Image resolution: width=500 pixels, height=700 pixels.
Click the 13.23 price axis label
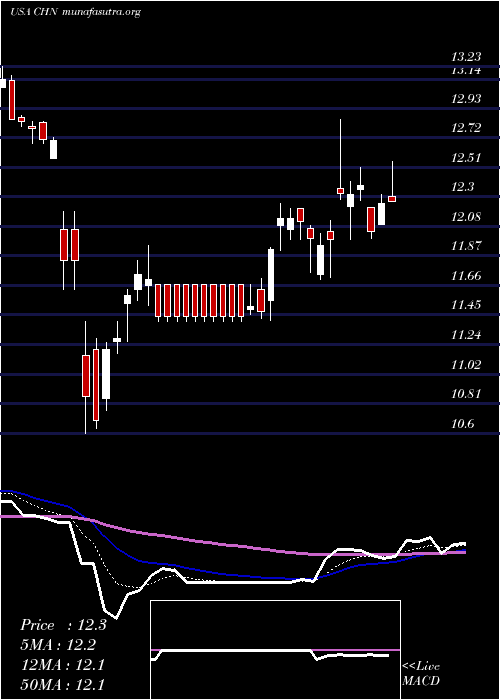click(x=466, y=57)
